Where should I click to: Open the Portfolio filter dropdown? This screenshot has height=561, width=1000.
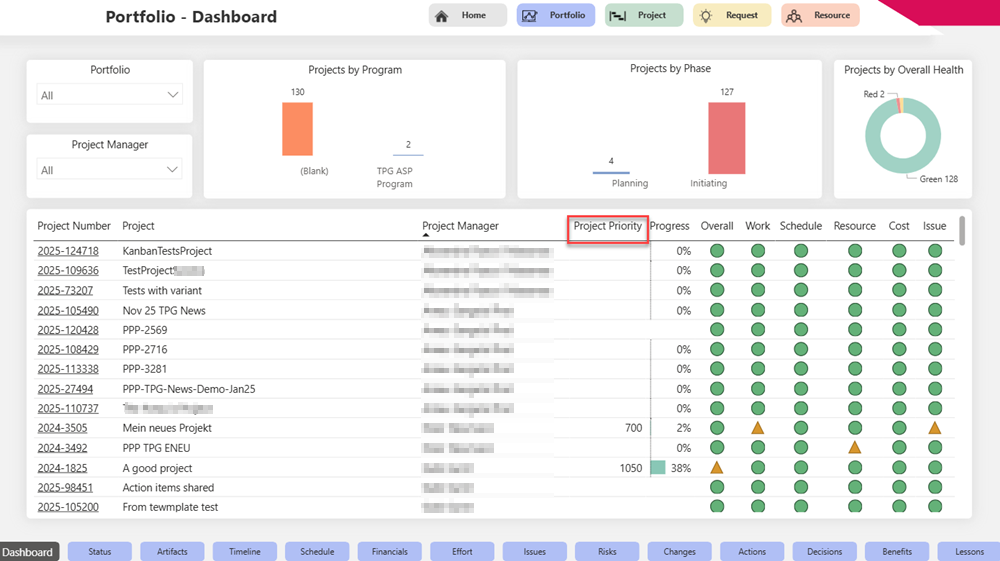click(x=110, y=95)
